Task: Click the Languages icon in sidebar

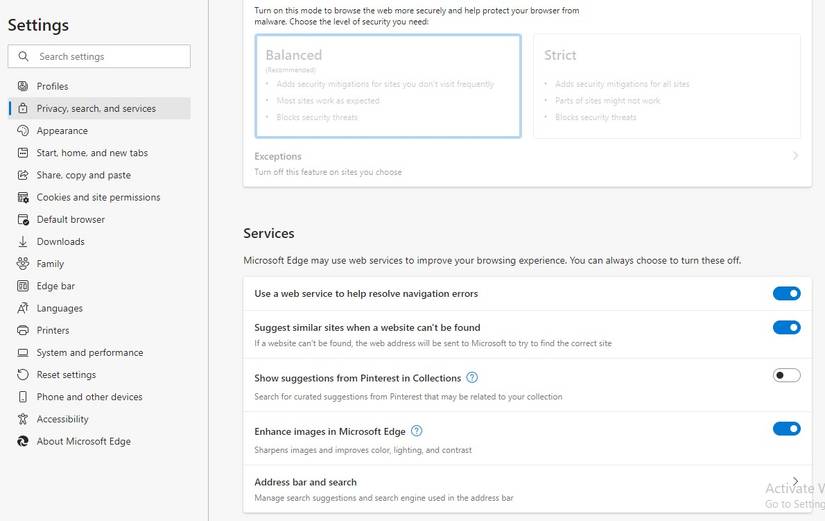Action: click(x=23, y=308)
